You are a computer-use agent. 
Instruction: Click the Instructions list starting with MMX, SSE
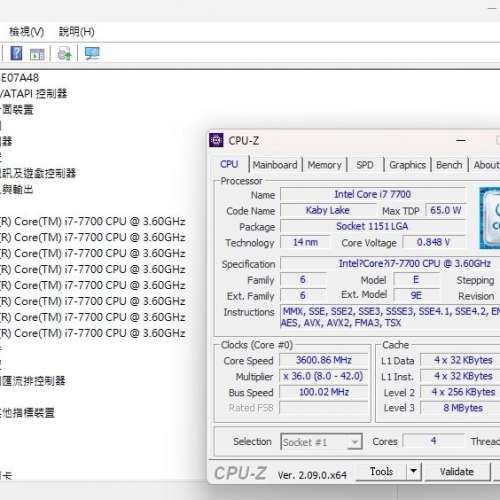pyautogui.click(x=390, y=317)
